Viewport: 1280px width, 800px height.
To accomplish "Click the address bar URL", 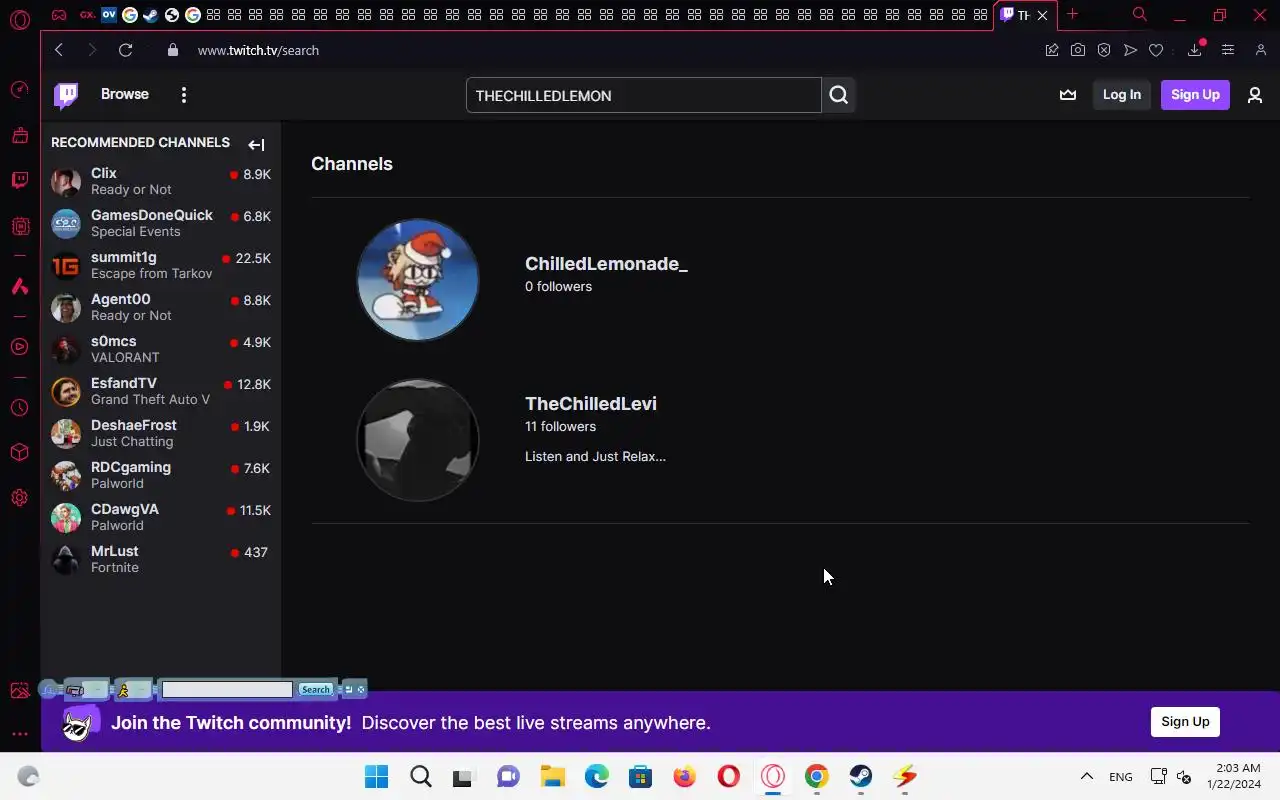I will [x=258, y=50].
